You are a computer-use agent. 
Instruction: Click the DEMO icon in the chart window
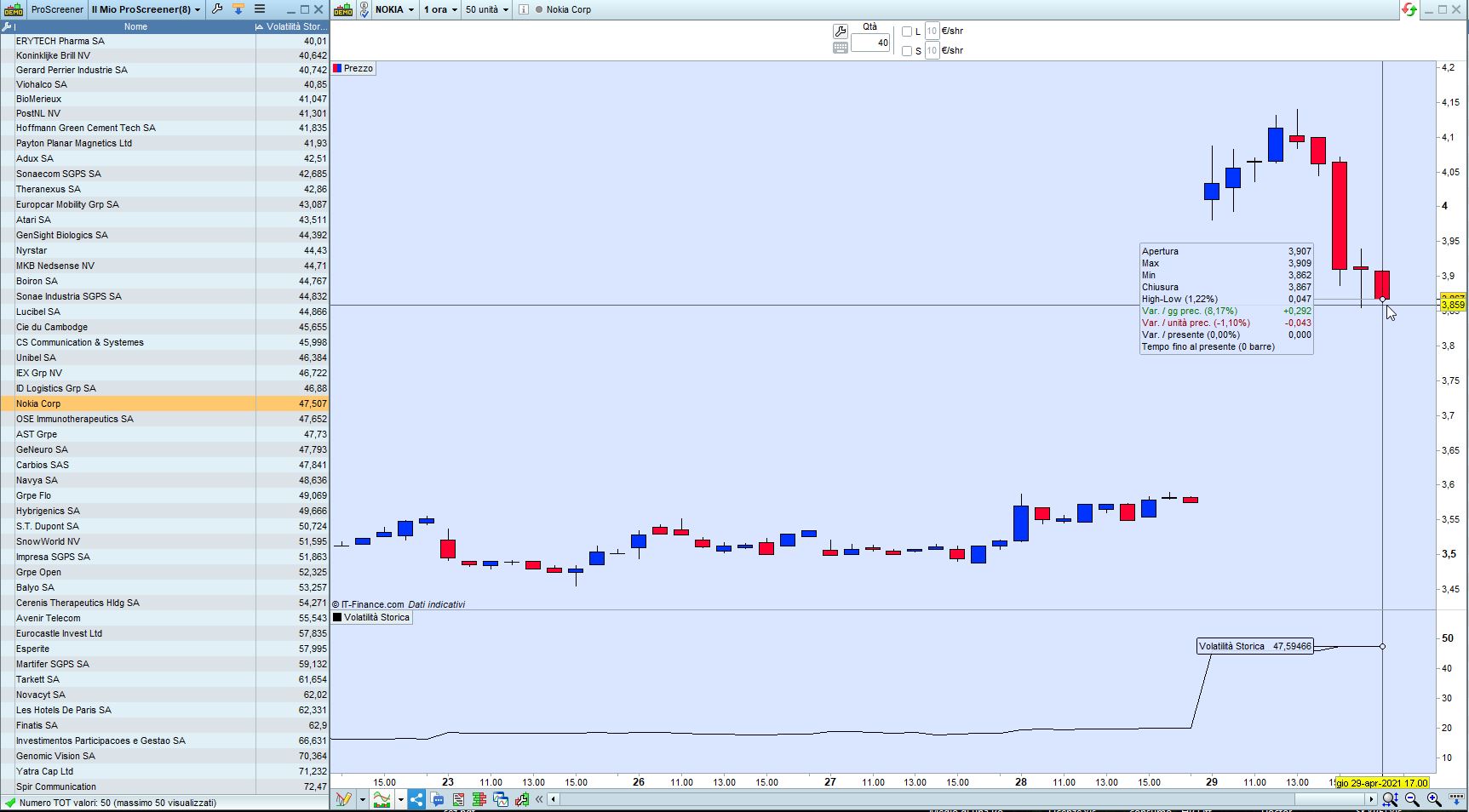coord(343,9)
